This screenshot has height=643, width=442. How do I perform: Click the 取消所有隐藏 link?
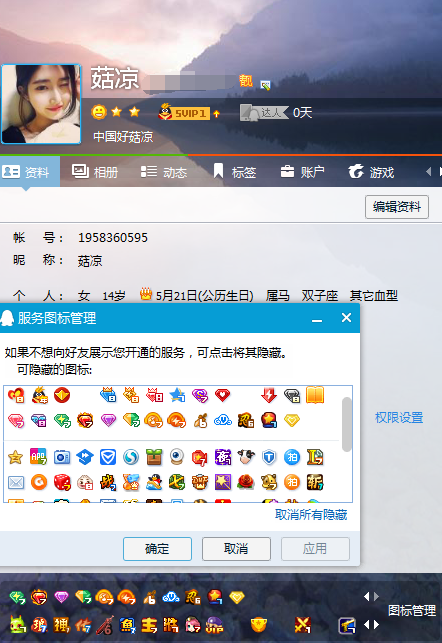pyautogui.click(x=311, y=515)
